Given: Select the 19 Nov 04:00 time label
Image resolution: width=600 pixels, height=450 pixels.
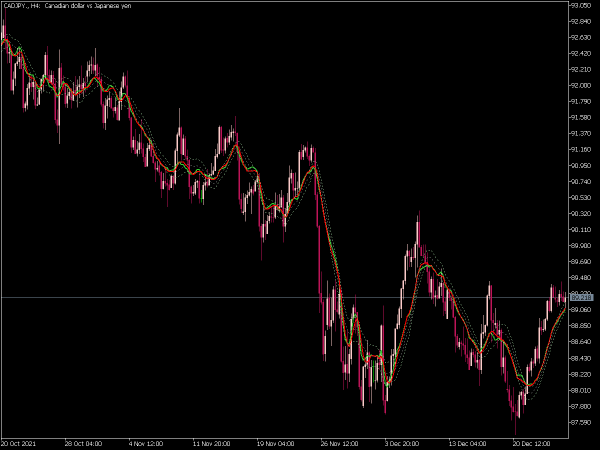Looking at the screenshot, I should (276, 444).
